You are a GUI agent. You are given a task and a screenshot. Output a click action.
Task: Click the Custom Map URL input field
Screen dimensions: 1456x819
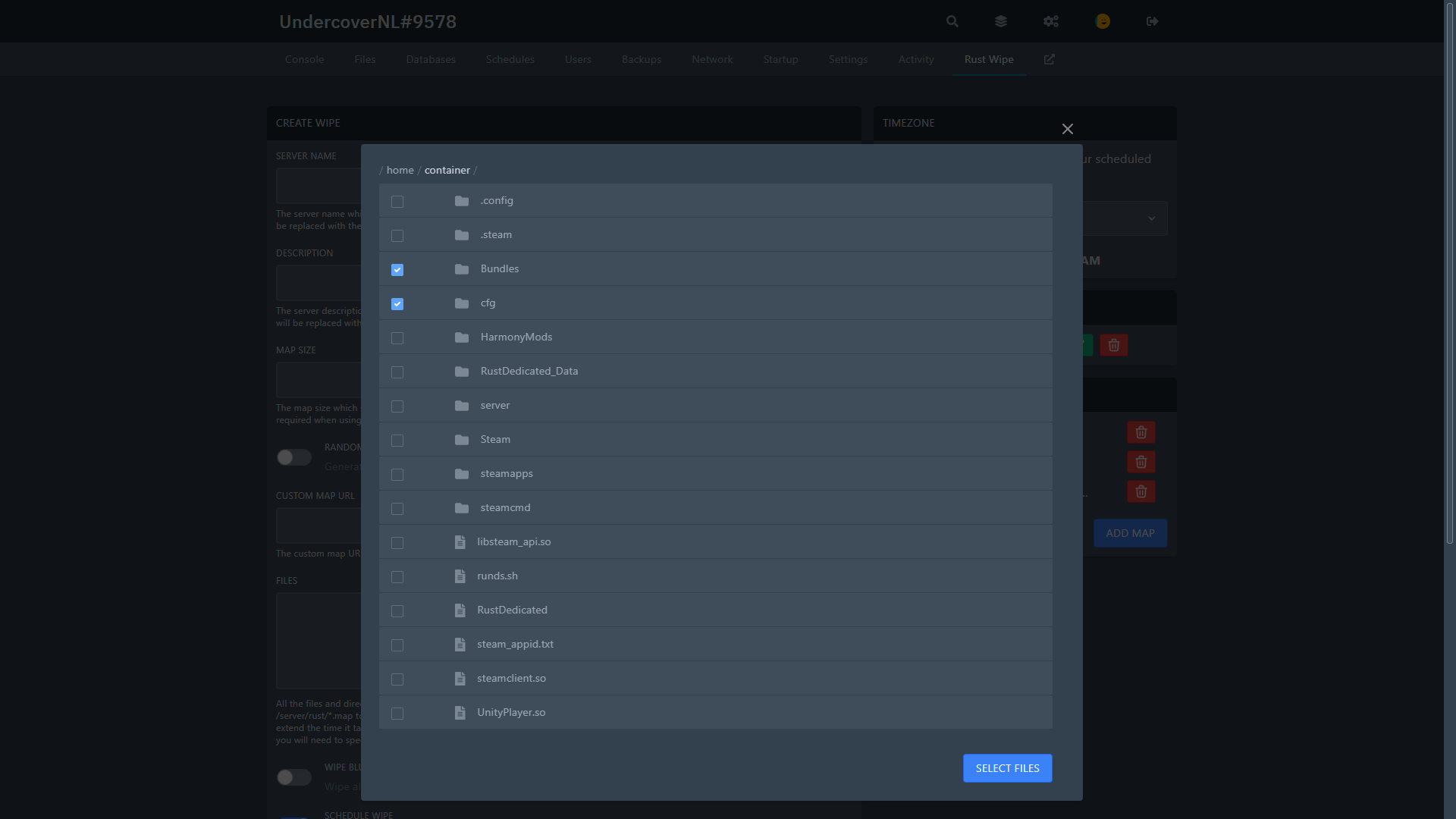pos(318,526)
